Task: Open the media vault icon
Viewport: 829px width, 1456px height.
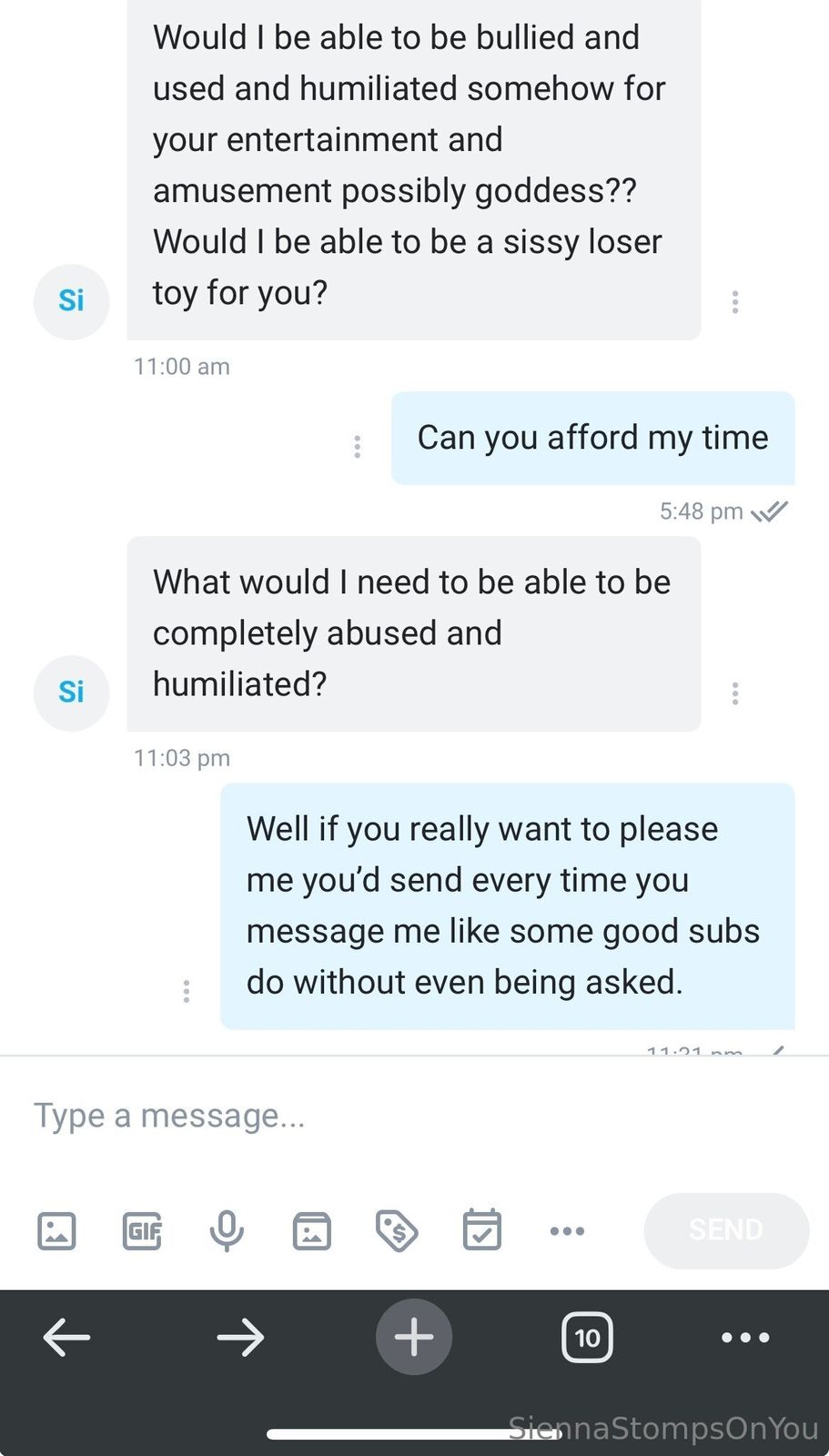Action: 311,1231
